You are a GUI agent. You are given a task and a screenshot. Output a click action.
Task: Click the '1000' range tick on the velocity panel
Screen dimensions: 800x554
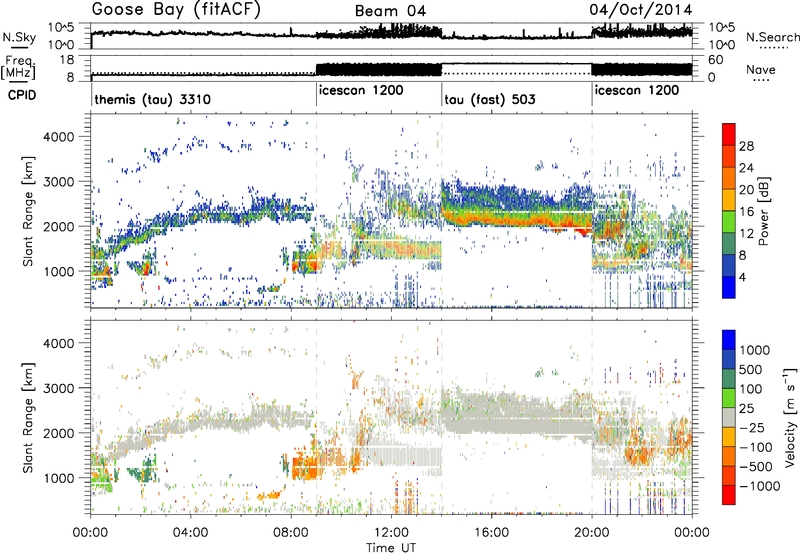(x=58, y=478)
